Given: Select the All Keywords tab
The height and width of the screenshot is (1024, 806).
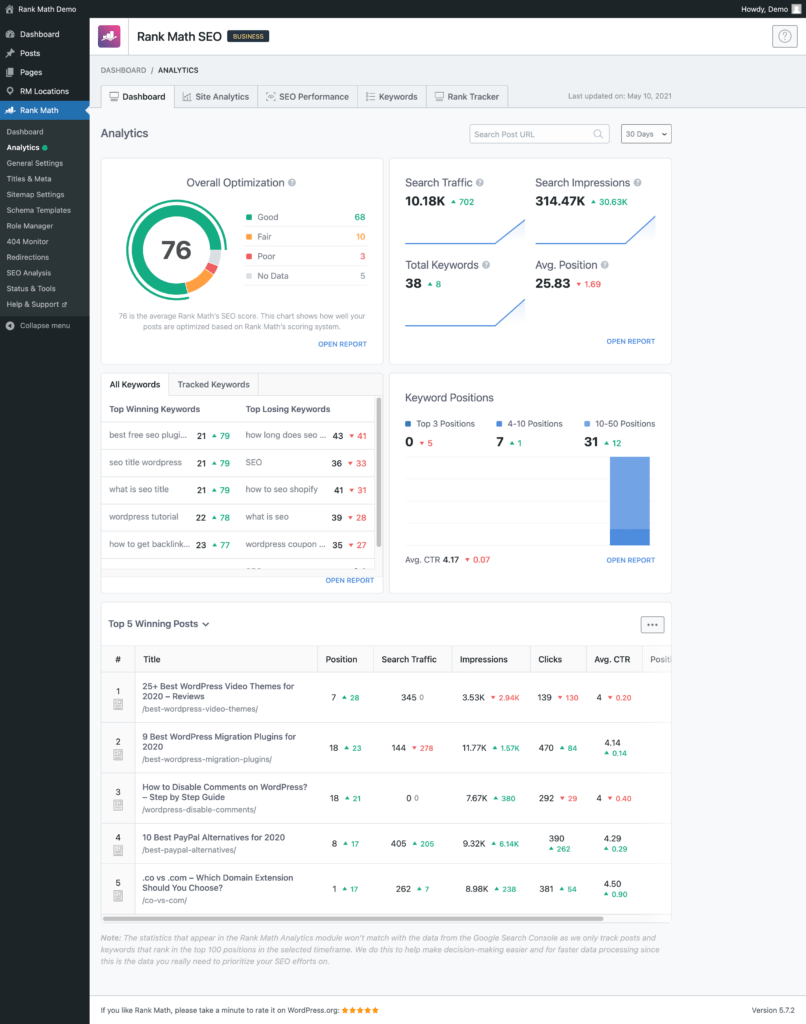Looking at the screenshot, I should pos(135,385).
